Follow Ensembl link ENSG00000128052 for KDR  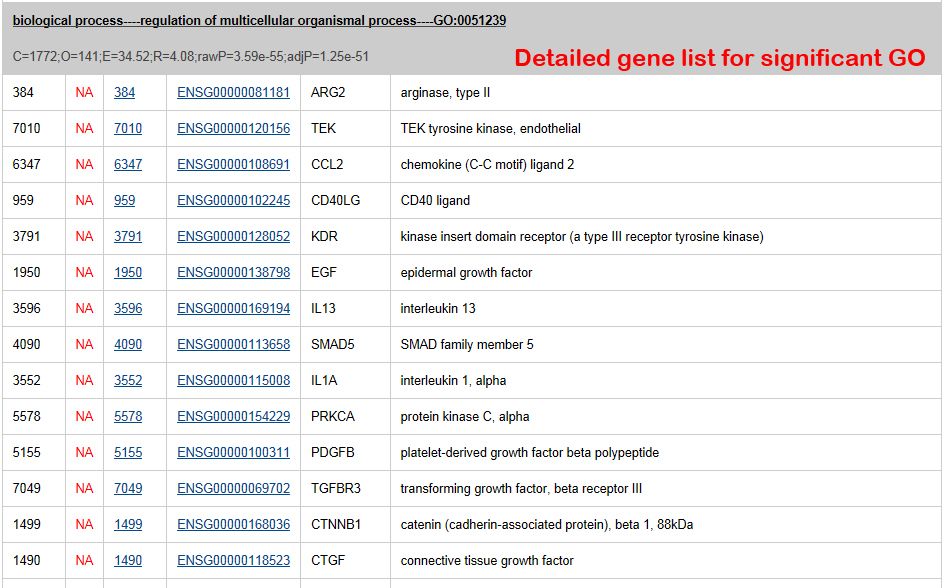click(233, 237)
